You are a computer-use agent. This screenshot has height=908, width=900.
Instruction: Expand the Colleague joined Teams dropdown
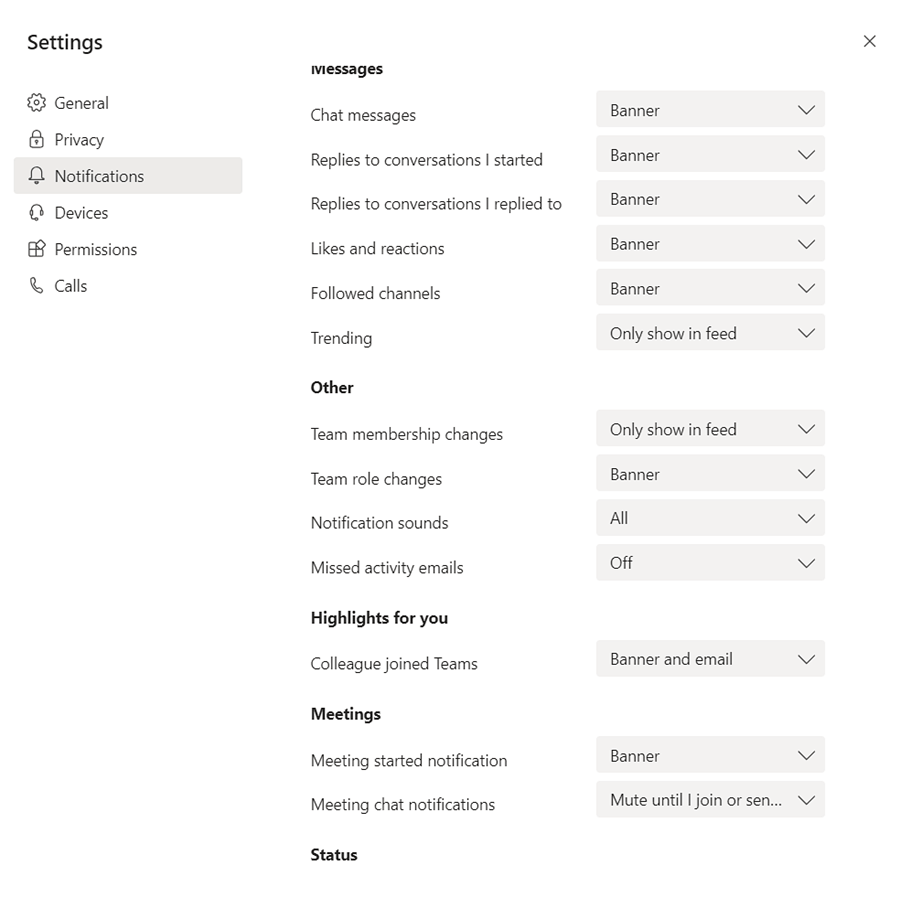[710, 658]
